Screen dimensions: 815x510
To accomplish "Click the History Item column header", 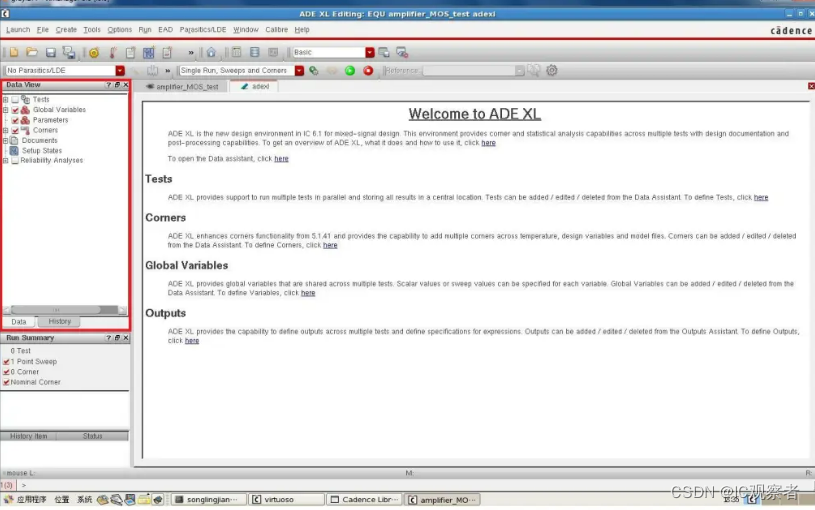I will click(29, 436).
